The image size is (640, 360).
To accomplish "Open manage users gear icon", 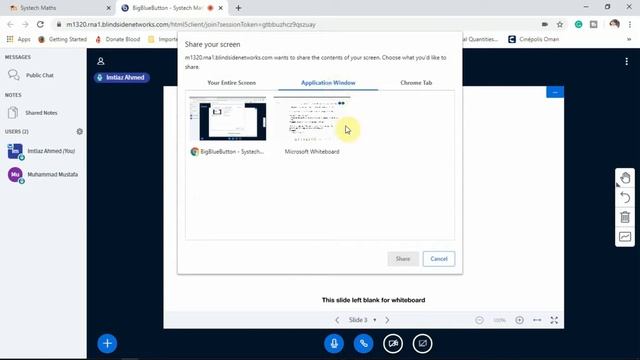I will click(80, 131).
